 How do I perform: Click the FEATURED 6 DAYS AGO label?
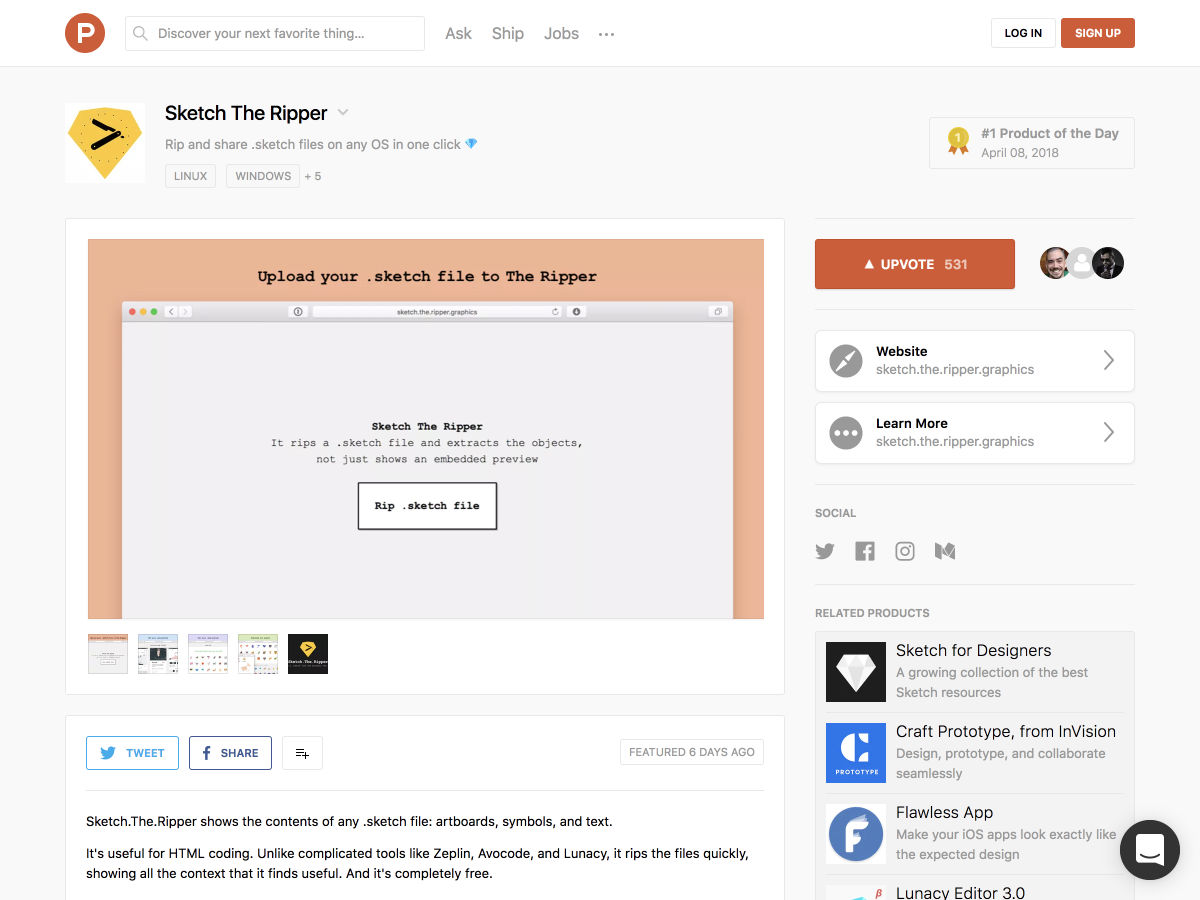coord(692,752)
